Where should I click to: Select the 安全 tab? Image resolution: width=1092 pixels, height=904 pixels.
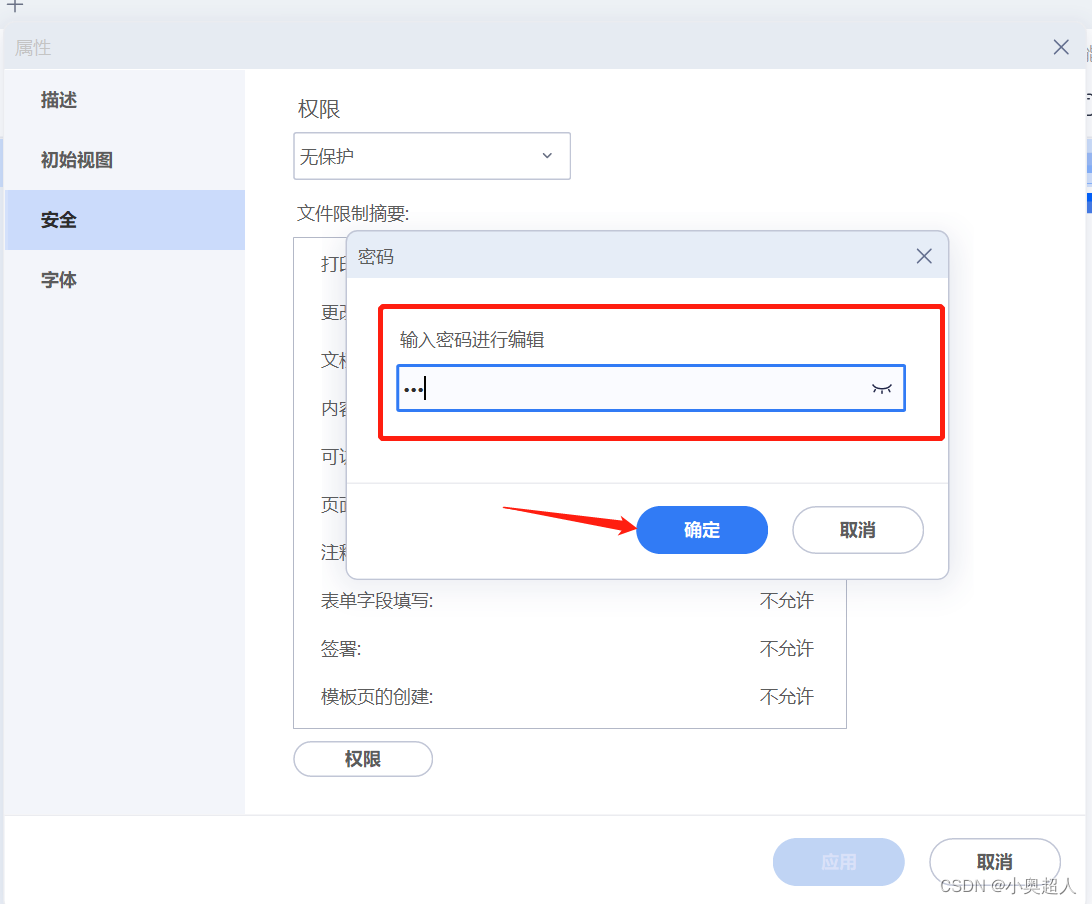coord(125,220)
